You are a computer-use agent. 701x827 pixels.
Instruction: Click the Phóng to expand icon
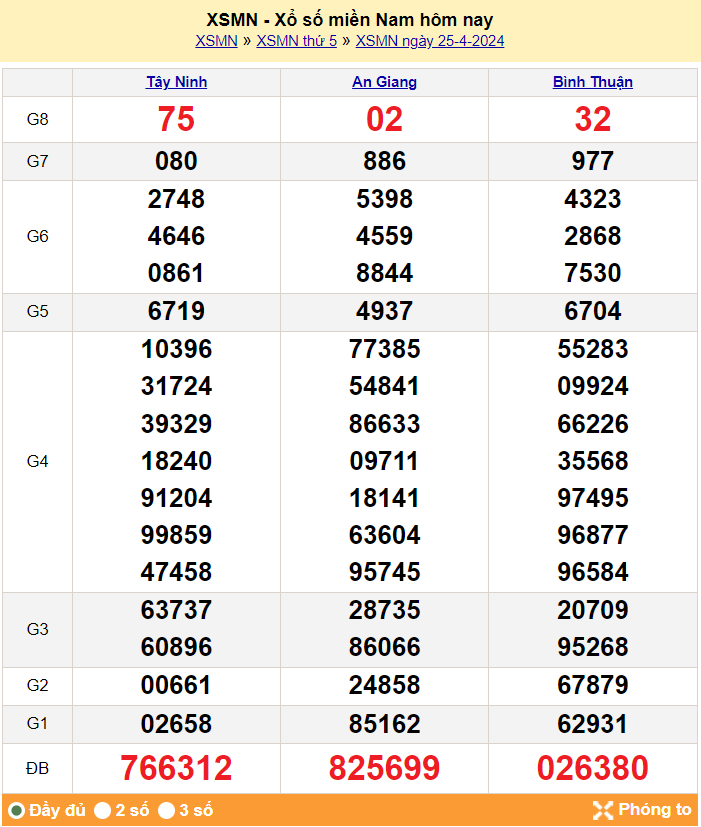pos(602,810)
